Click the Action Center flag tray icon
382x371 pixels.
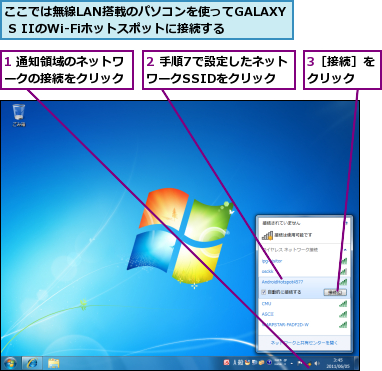pyautogui.click(x=300, y=363)
